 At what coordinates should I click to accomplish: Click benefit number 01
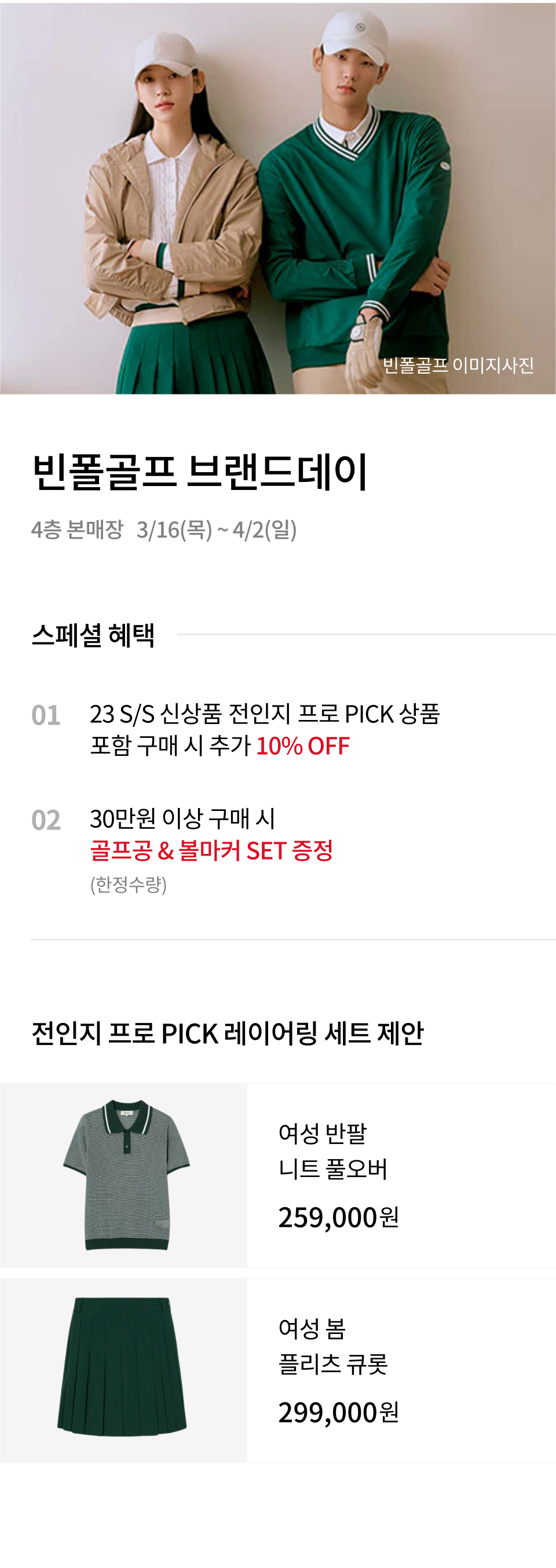[x=46, y=715]
